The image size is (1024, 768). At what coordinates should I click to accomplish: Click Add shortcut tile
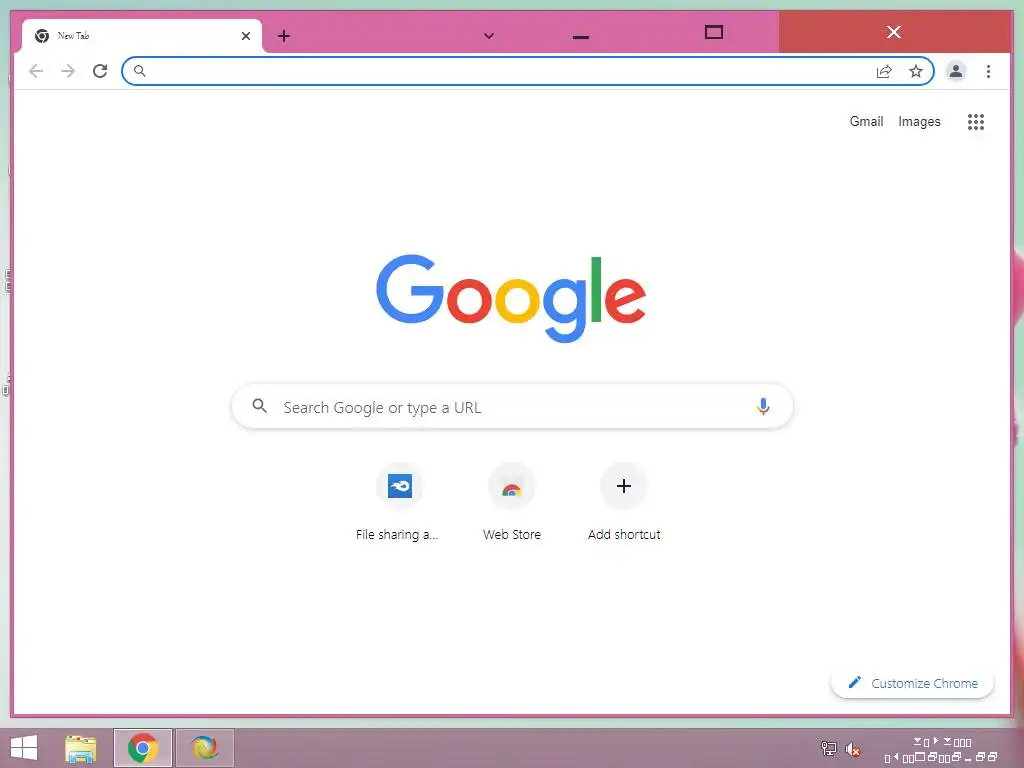point(624,502)
